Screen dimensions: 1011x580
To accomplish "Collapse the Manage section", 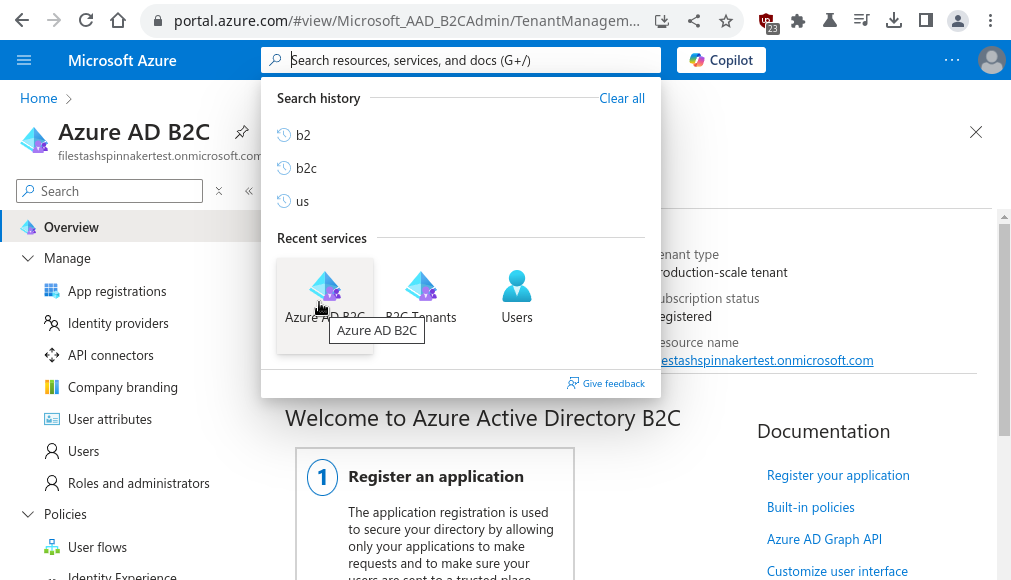I will (x=28, y=258).
